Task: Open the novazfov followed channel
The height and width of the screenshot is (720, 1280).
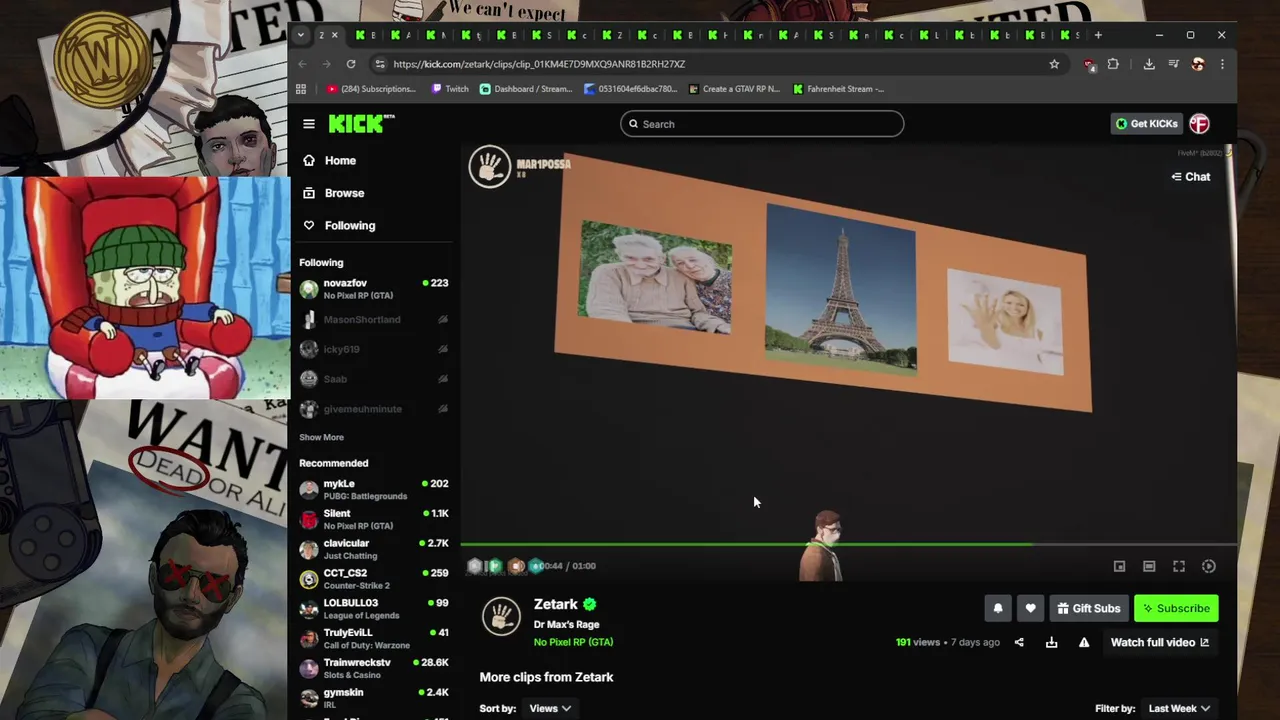Action: [x=374, y=289]
